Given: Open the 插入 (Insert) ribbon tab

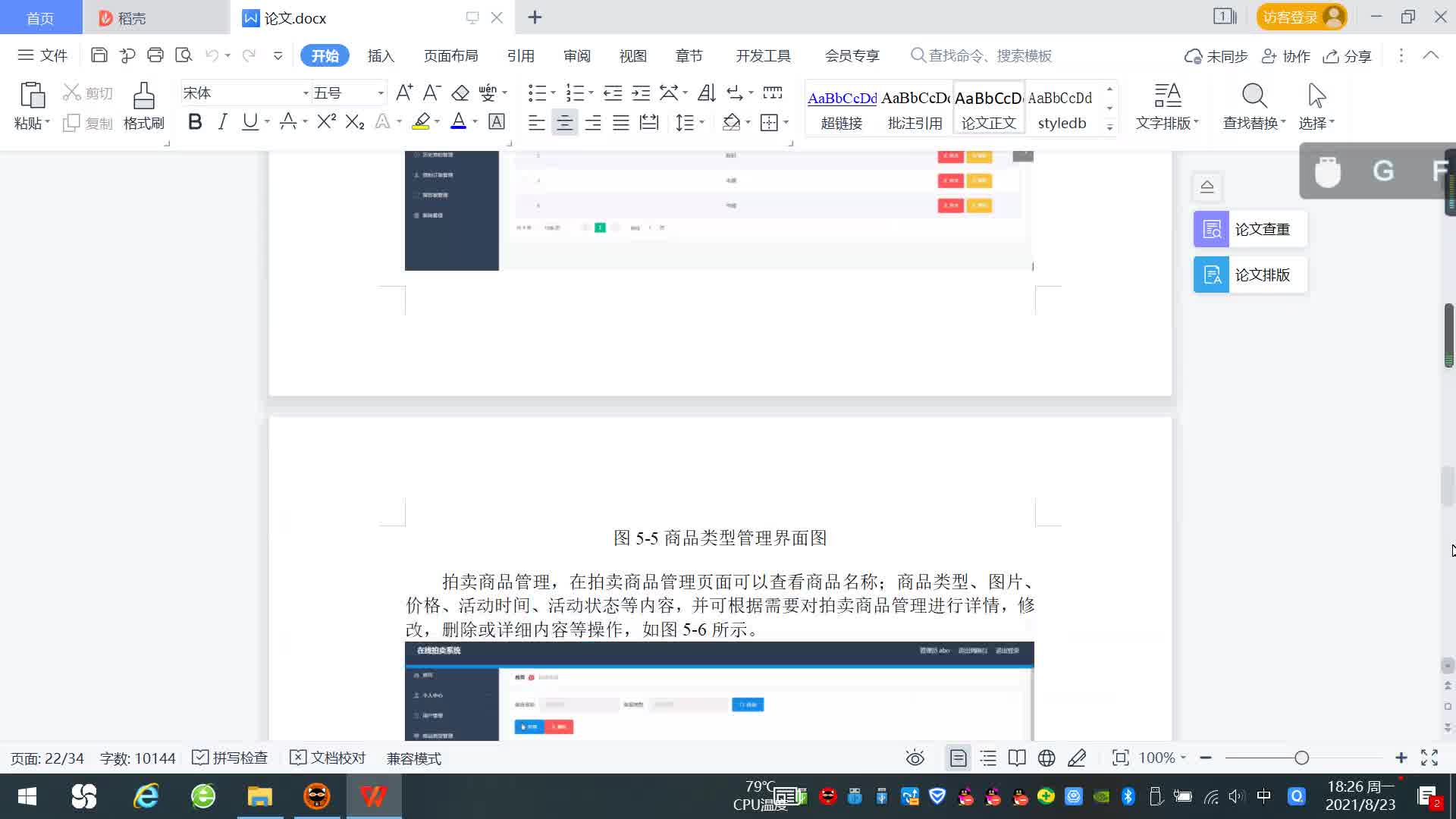Looking at the screenshot, I should (x=381, y=56).
